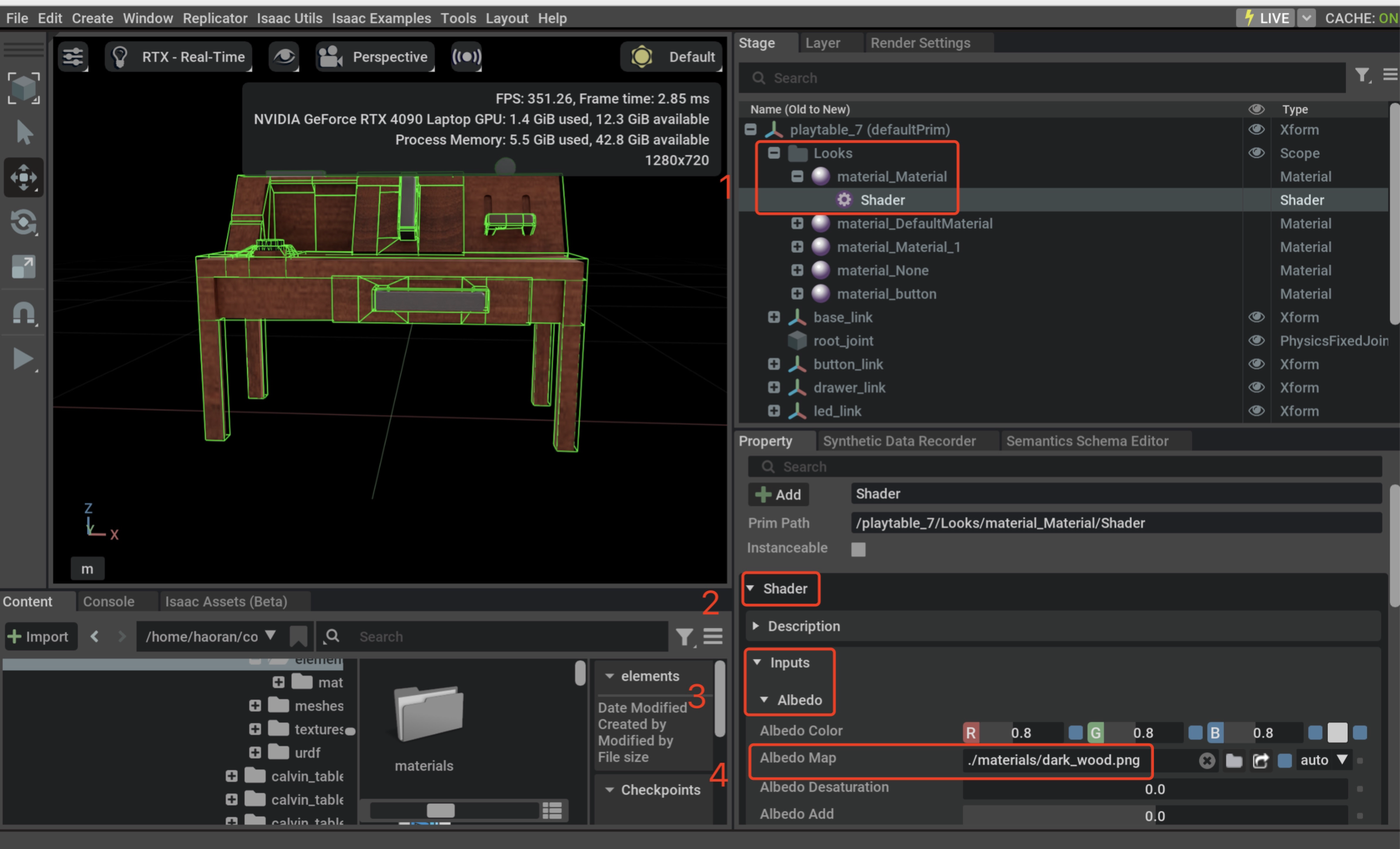Viewport: 1400px width, 849px height.
Task: Select the Move tool in left toolbar
Action: coord(23,177)
